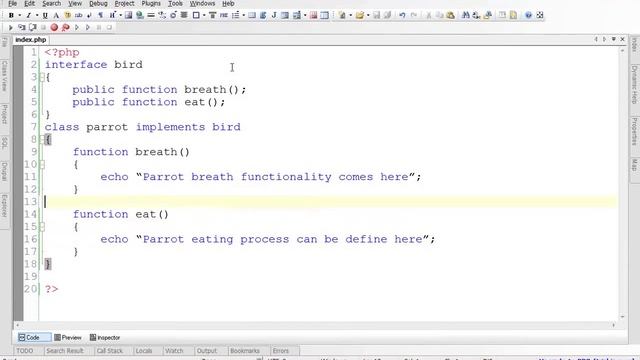Viewport: 640px width, 360px height.
Task: Select the index.php document tab
Action: click(31, 40)
